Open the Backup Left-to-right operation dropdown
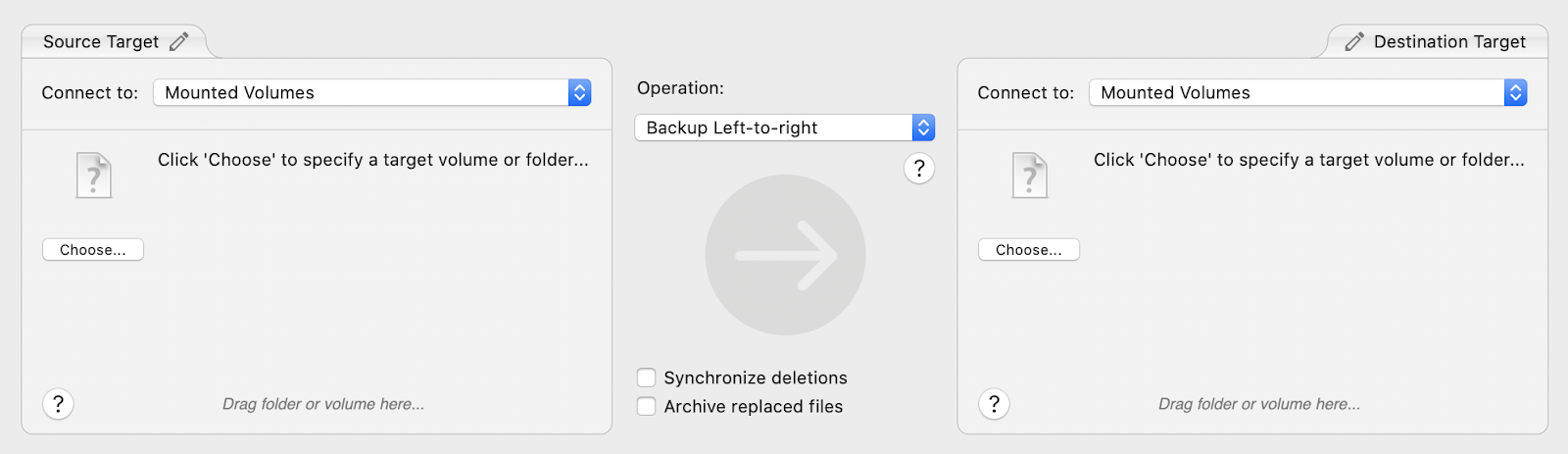 (x=785, y=127)
